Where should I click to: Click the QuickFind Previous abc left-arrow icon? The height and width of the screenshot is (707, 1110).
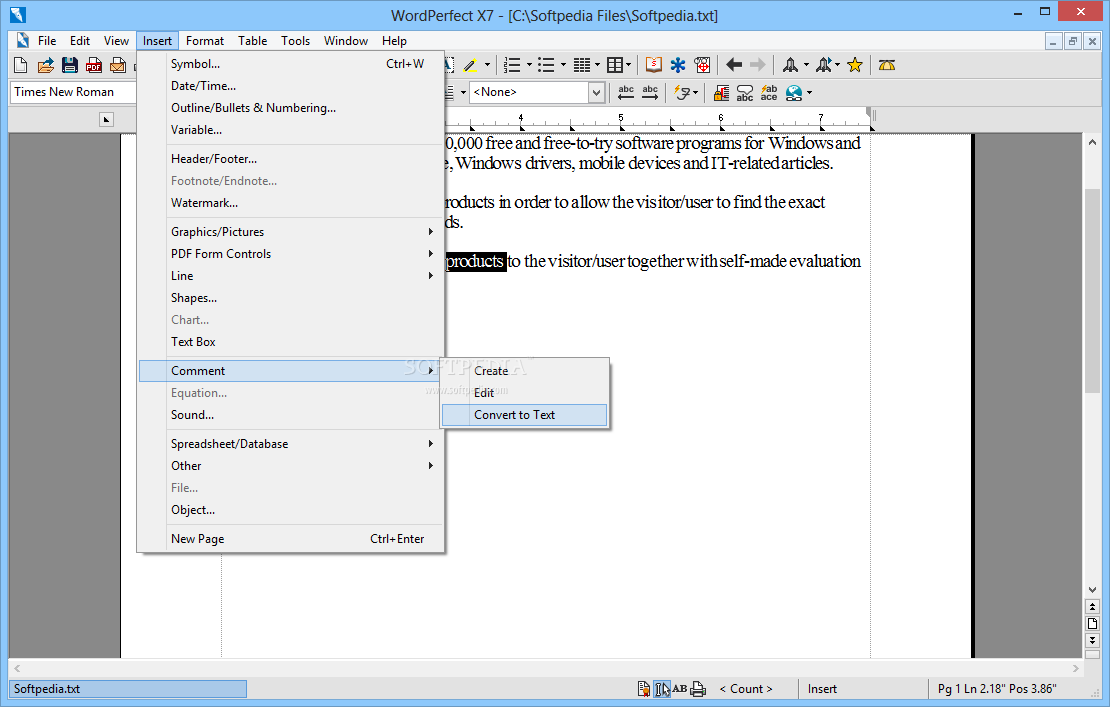click(626, 93)
